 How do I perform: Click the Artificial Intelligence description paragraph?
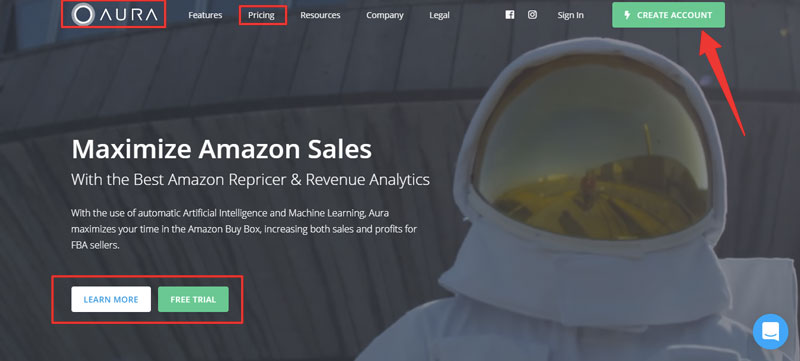244,229
